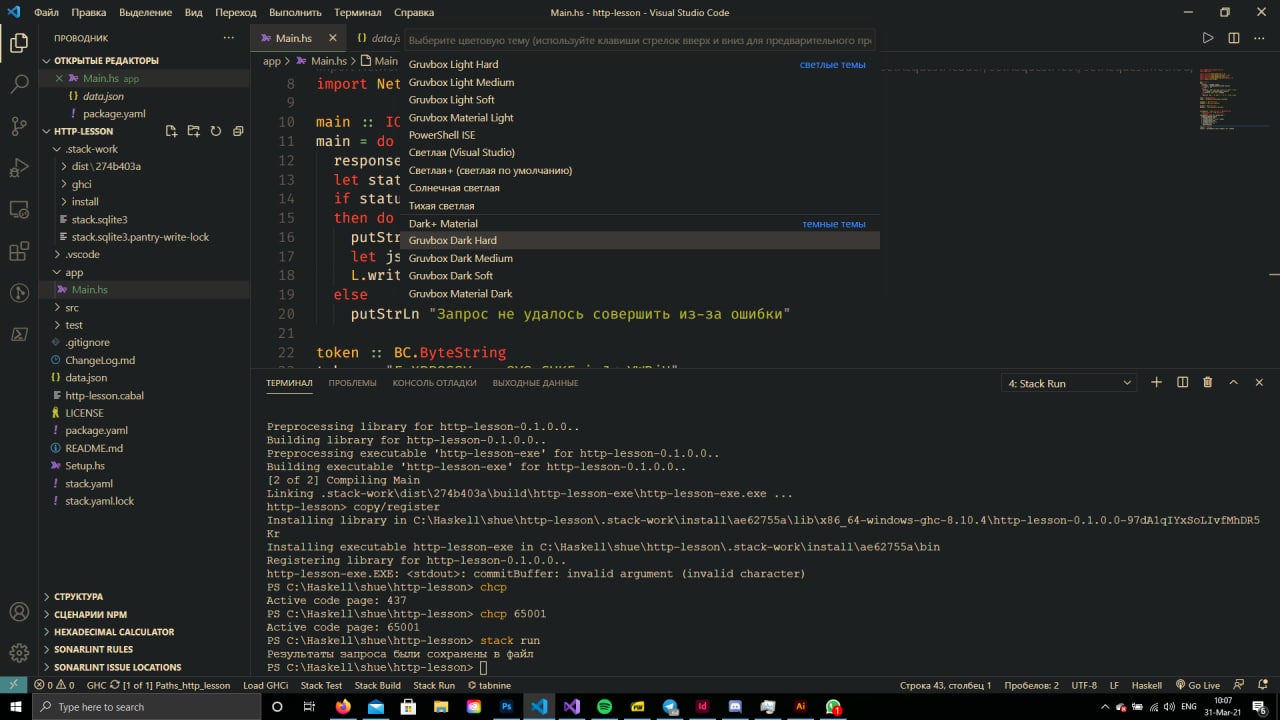Open the Файл menu
Screen dimensions: 1280x720
pyautogui.click(x=46, y=13)
